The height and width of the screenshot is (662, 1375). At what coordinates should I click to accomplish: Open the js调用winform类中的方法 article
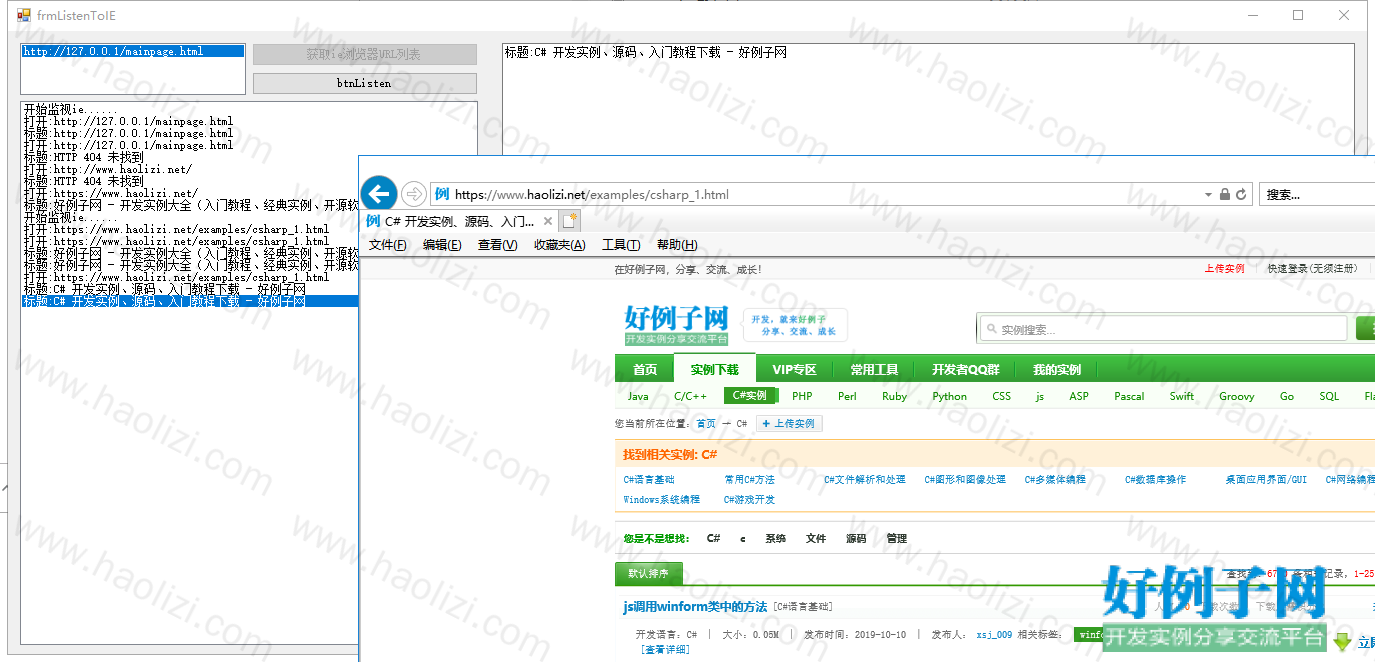(695, 606)
